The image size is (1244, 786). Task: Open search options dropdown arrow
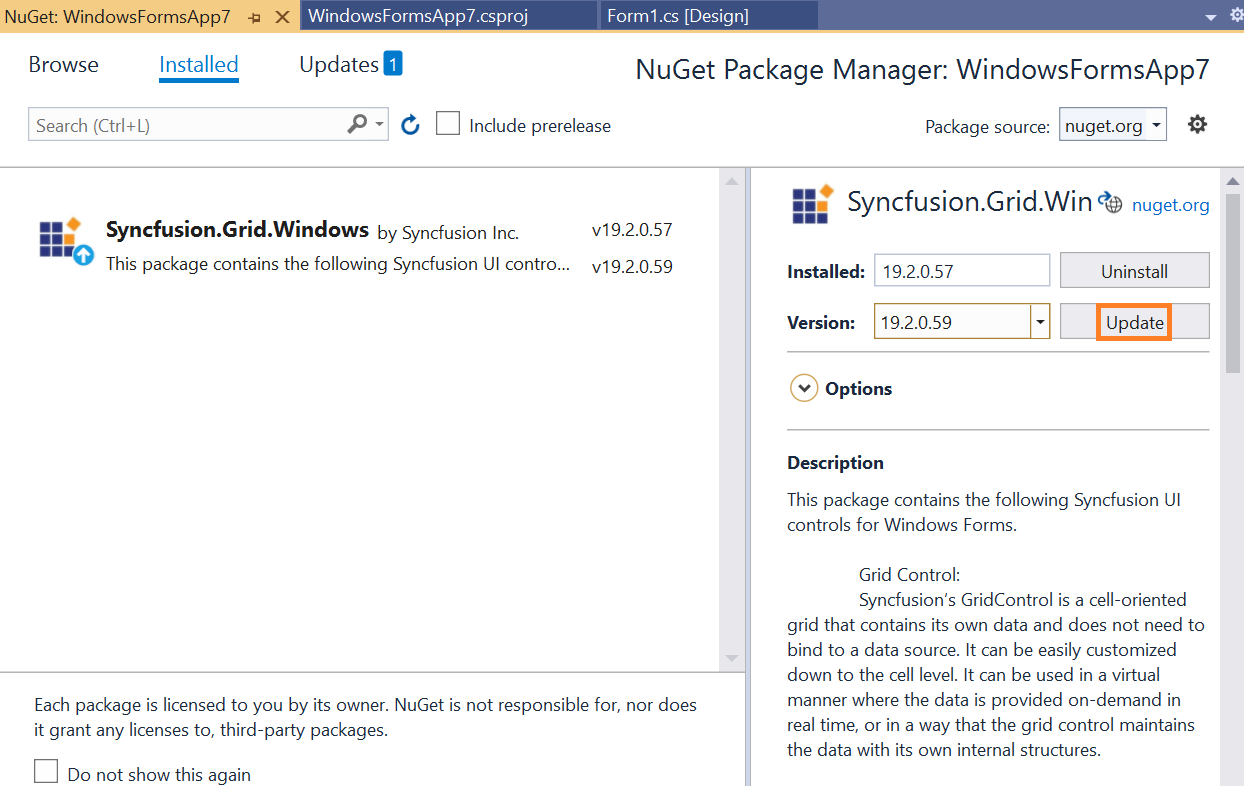click(380, 125)
